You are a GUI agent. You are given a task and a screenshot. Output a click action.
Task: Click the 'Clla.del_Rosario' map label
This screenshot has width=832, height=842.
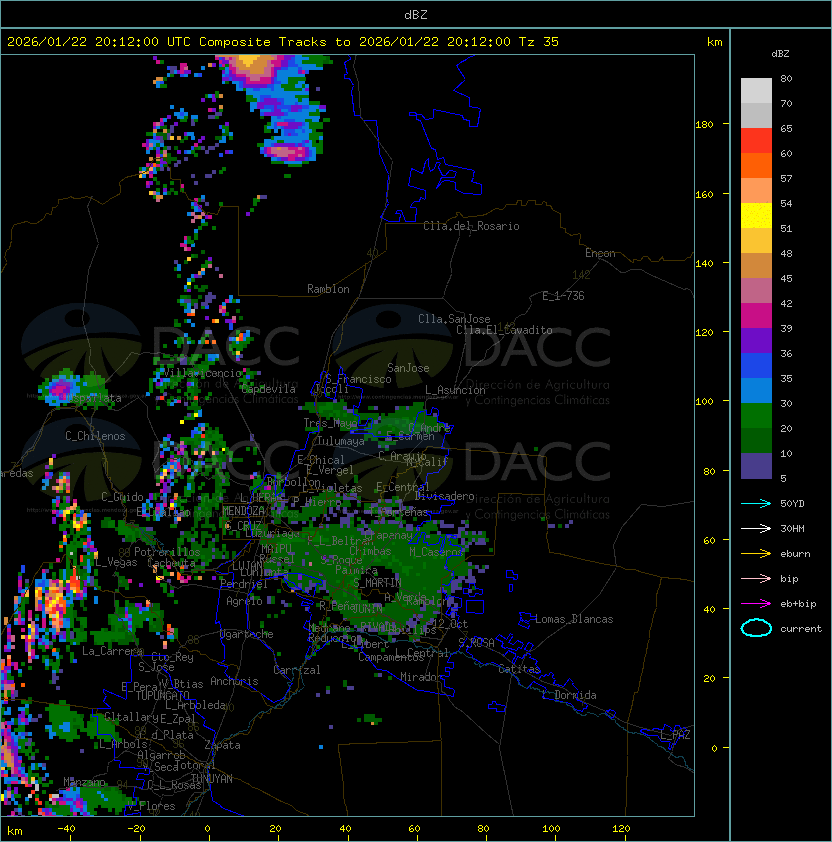[x=471, y=226]
